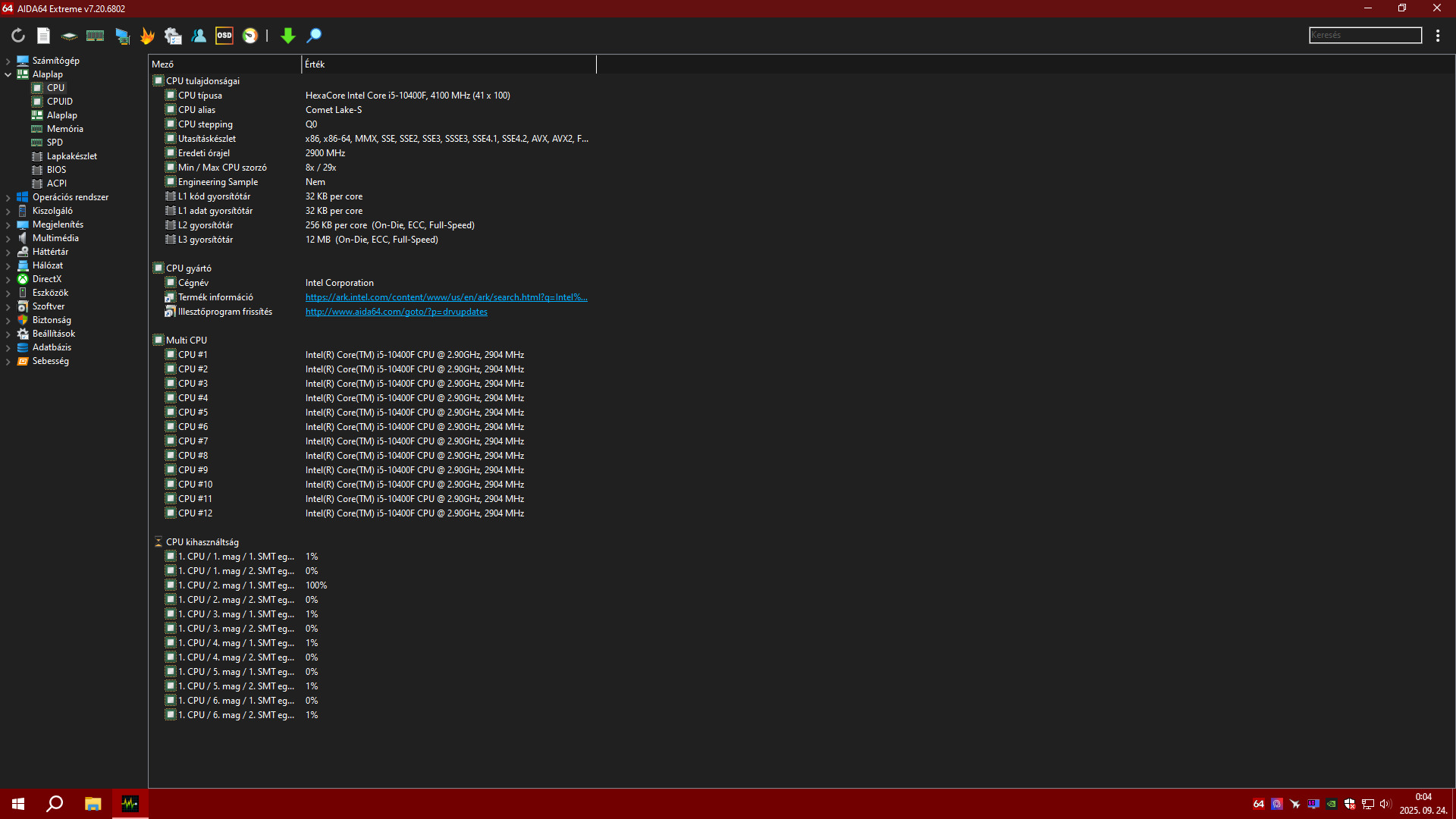This screenshot has width=1456, height=819.
Task: Open the OSD panel toolbar icon
Action: [x=224, y=36]
